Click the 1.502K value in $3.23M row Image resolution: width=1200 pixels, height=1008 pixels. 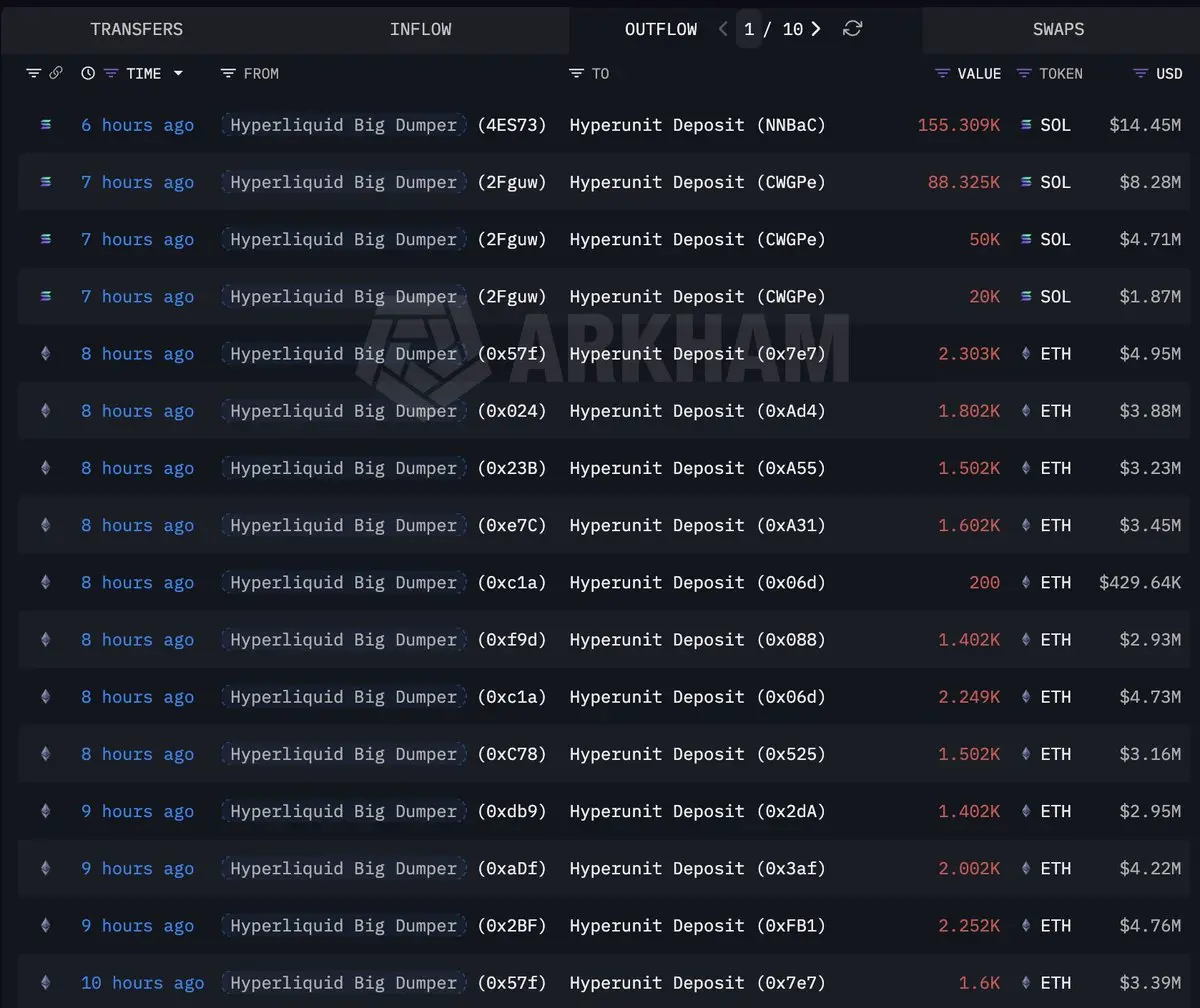tap(969, 468)
